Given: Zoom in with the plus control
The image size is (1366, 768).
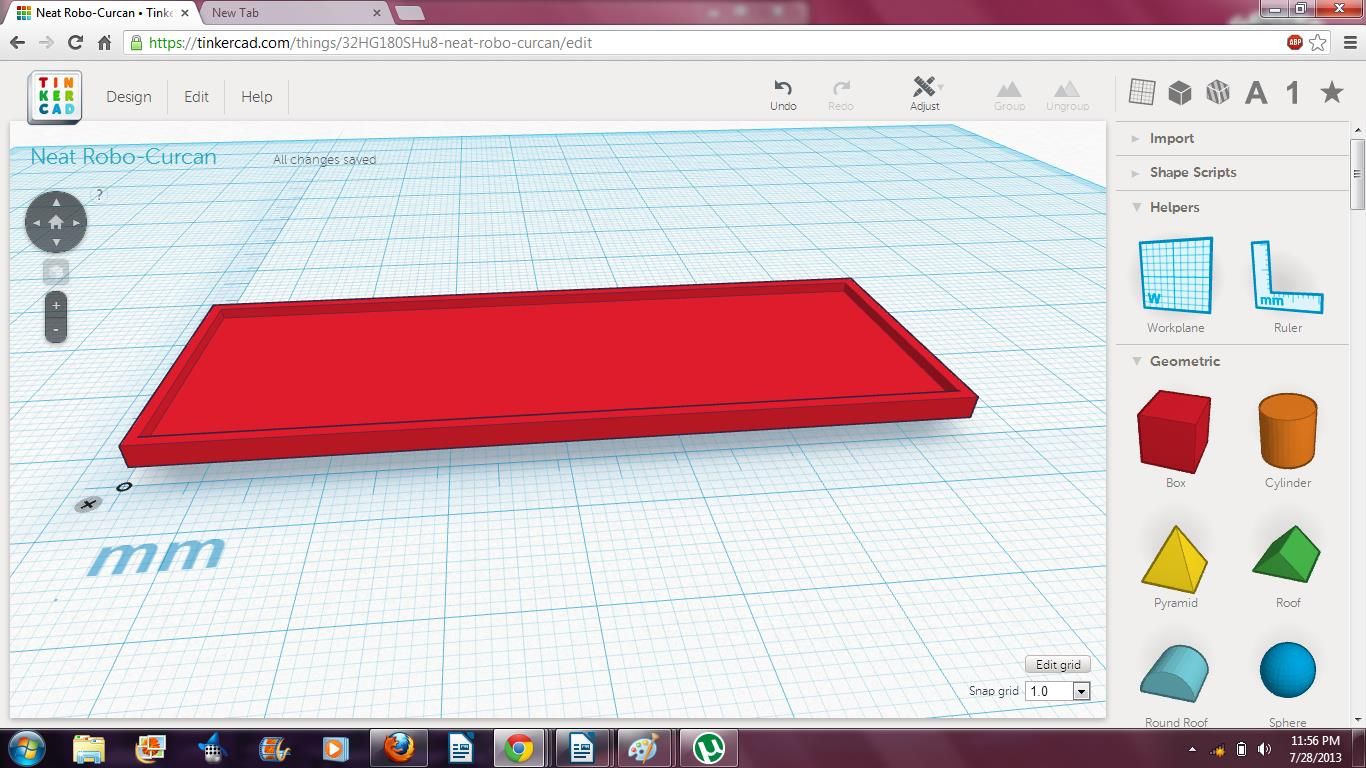Looking at the screenshot, I should [x=56, y=304].
